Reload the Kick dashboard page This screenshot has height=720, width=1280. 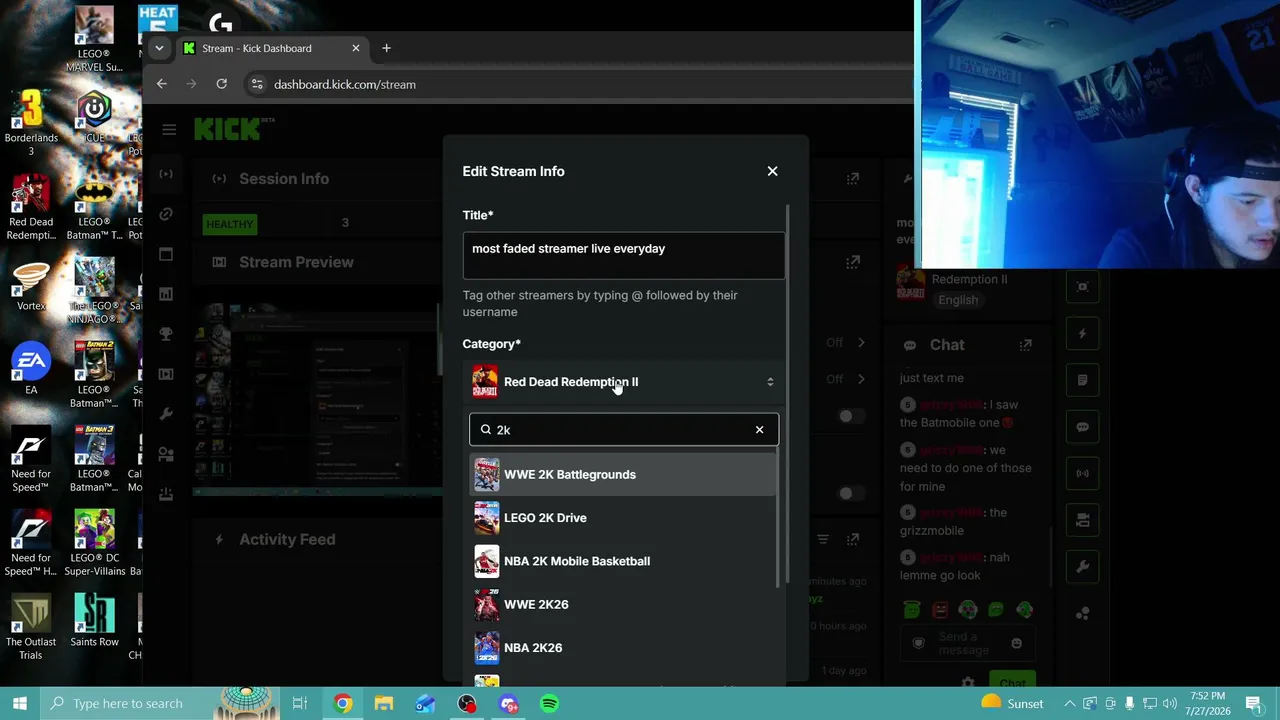222,84
